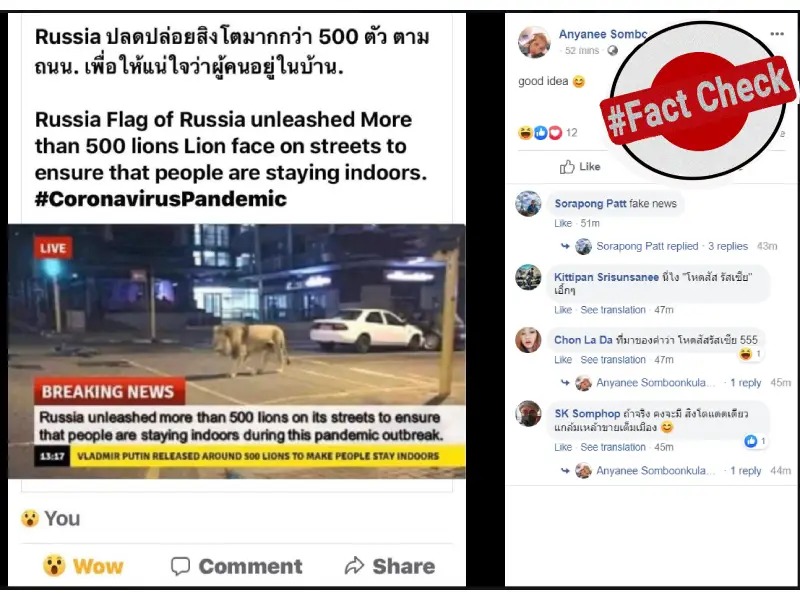
Task: Click the thumbs-up Like icon under post
Action: pos(567,166)
